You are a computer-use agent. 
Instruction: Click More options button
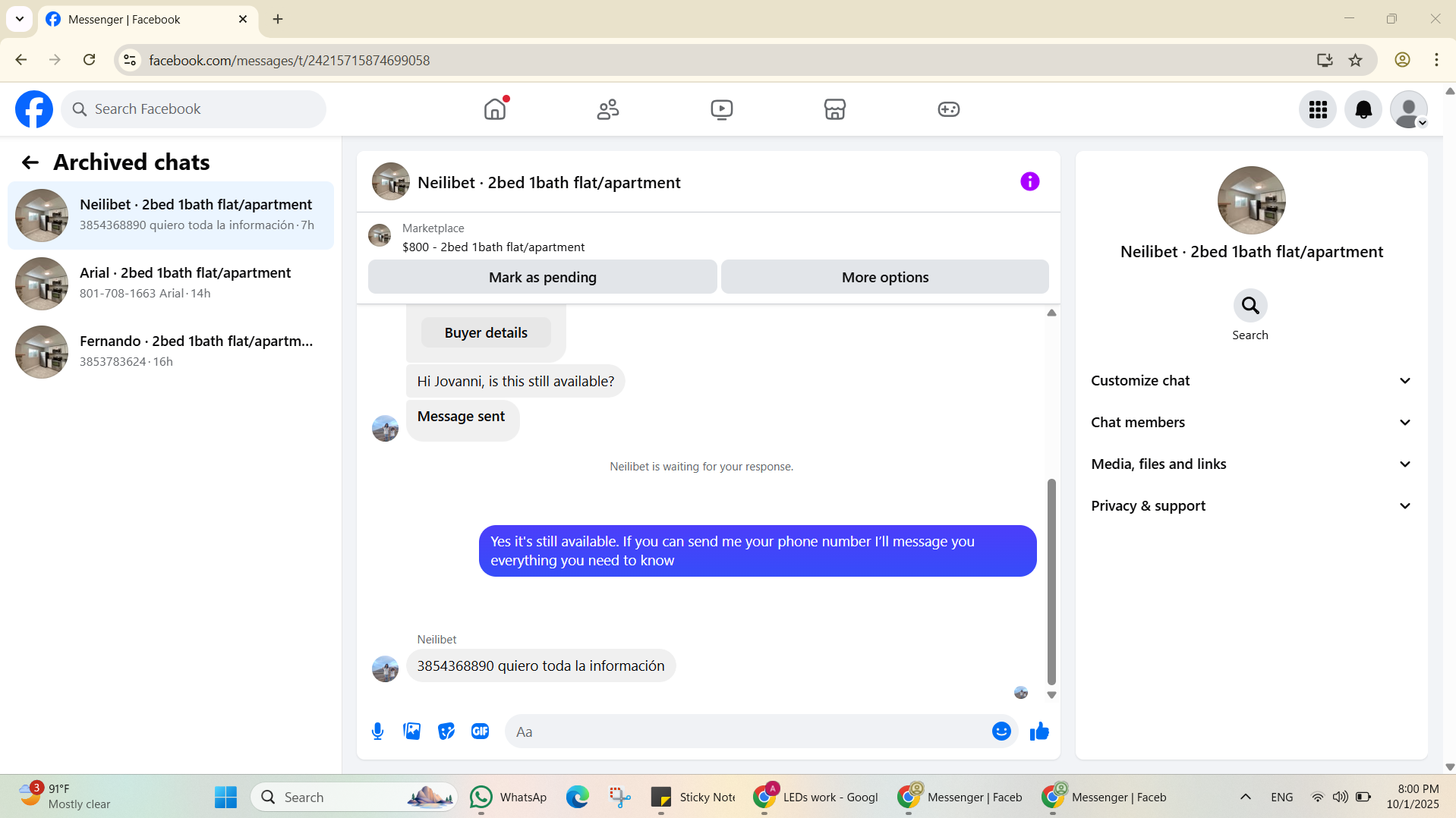pyautogui.click(x=885, y=277)
